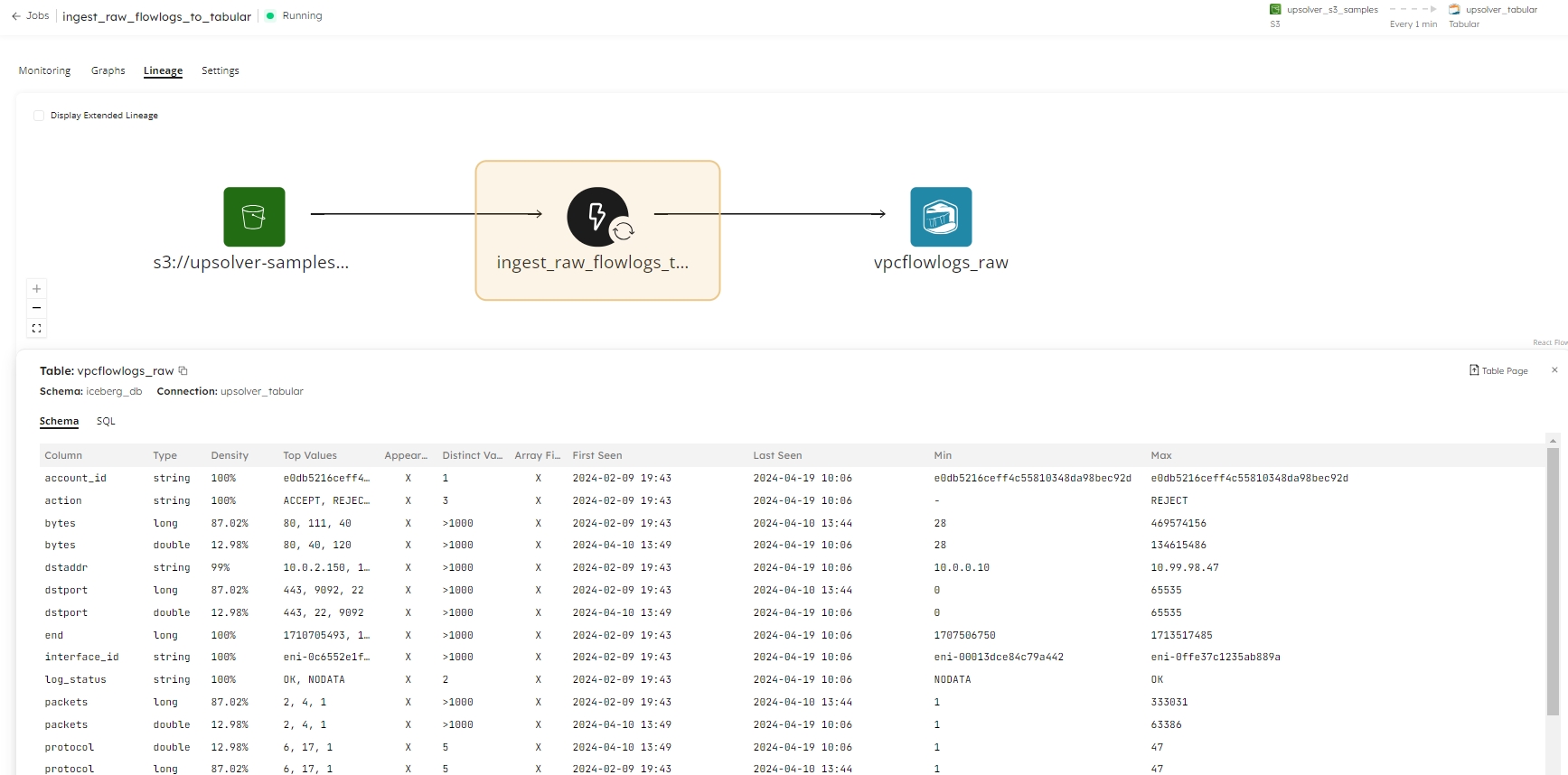Enable Display Extended Lineage checkbox
Viewport: 1568px width, 775px height.
[x=39, y=116]
